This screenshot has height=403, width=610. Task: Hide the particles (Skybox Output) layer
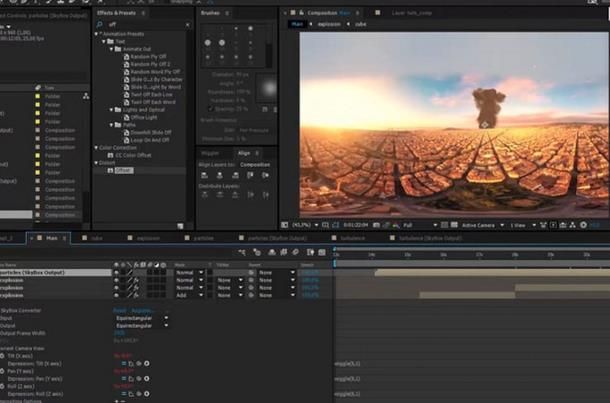[x=116, y=273]
